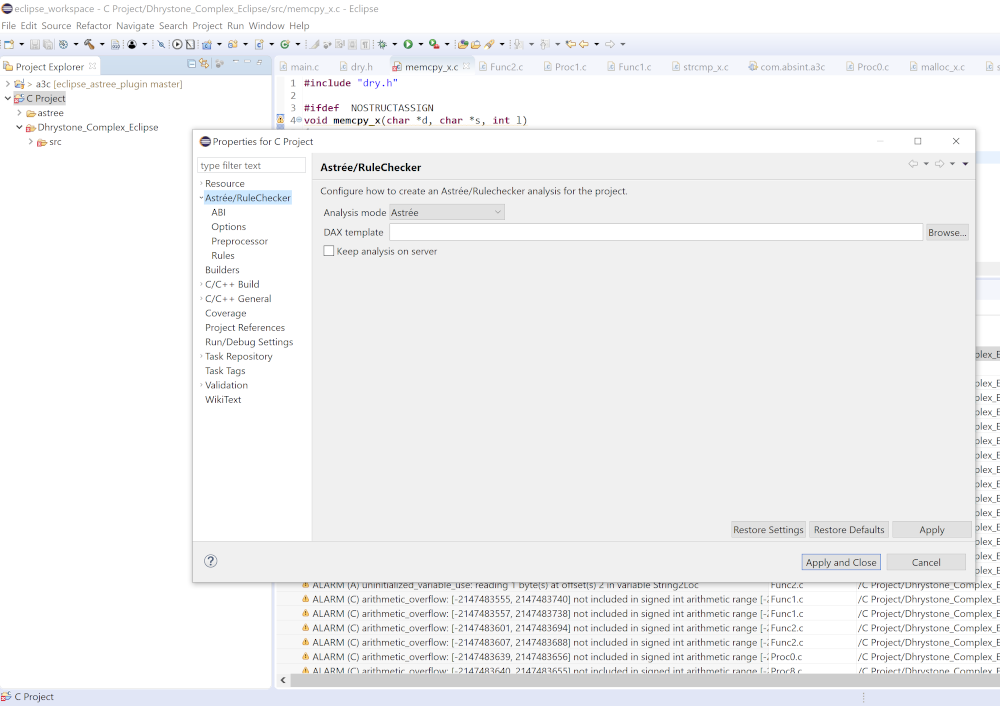Click the Cancel button
1000x706 pixels.
click(x=926, y=563)
